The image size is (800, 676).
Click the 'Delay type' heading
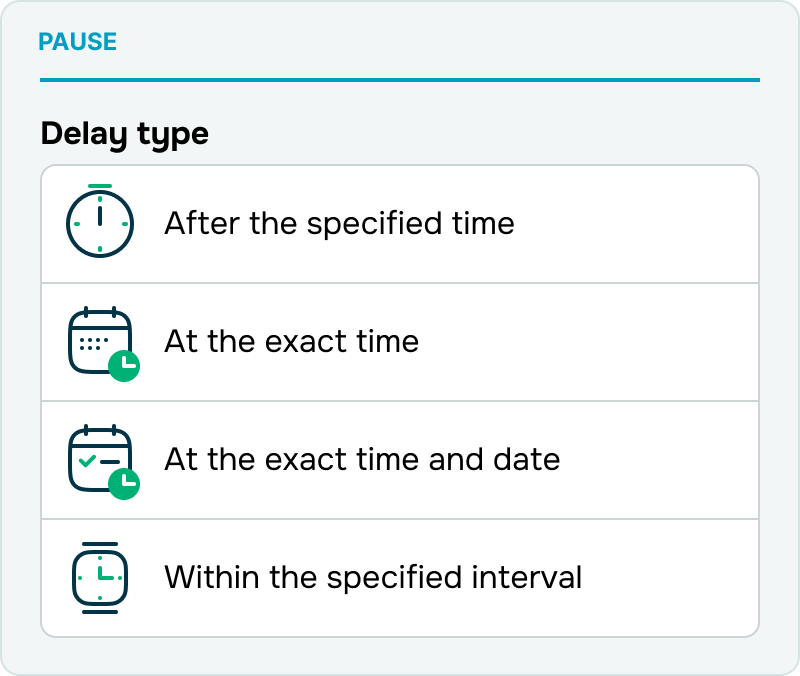124,135
